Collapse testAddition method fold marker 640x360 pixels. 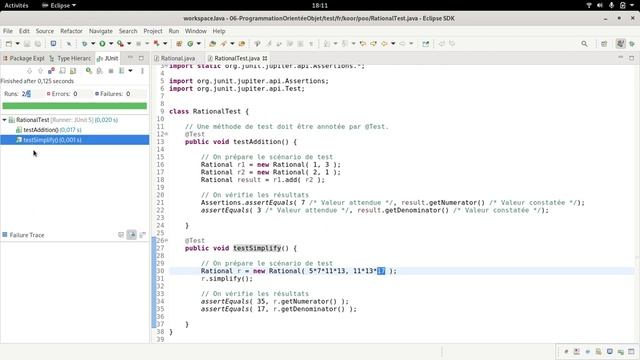166,134
